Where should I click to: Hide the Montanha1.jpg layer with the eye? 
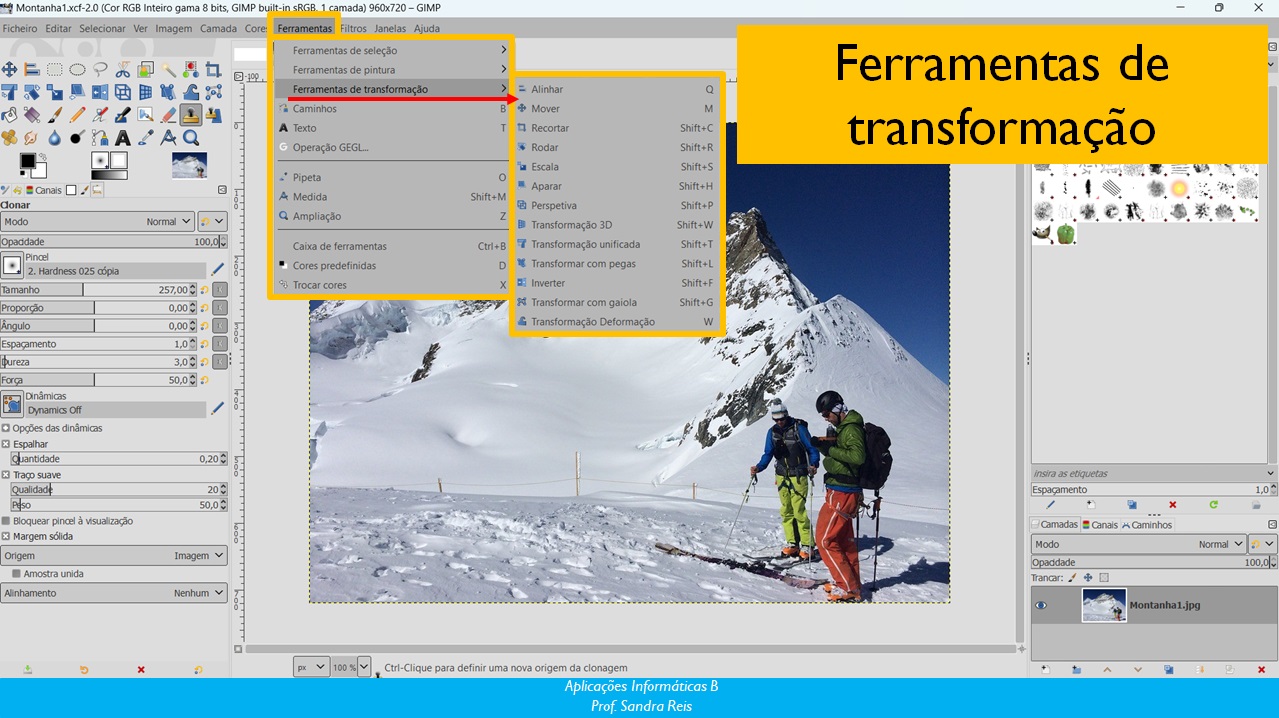(1041, 605)
